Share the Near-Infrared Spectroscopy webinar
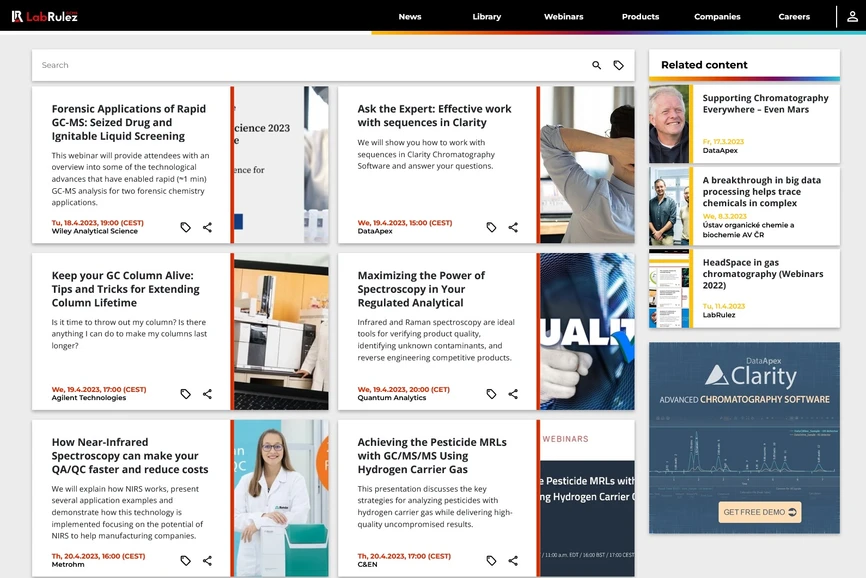This screenshot has width=866, height=578. [x=207, y=560]
